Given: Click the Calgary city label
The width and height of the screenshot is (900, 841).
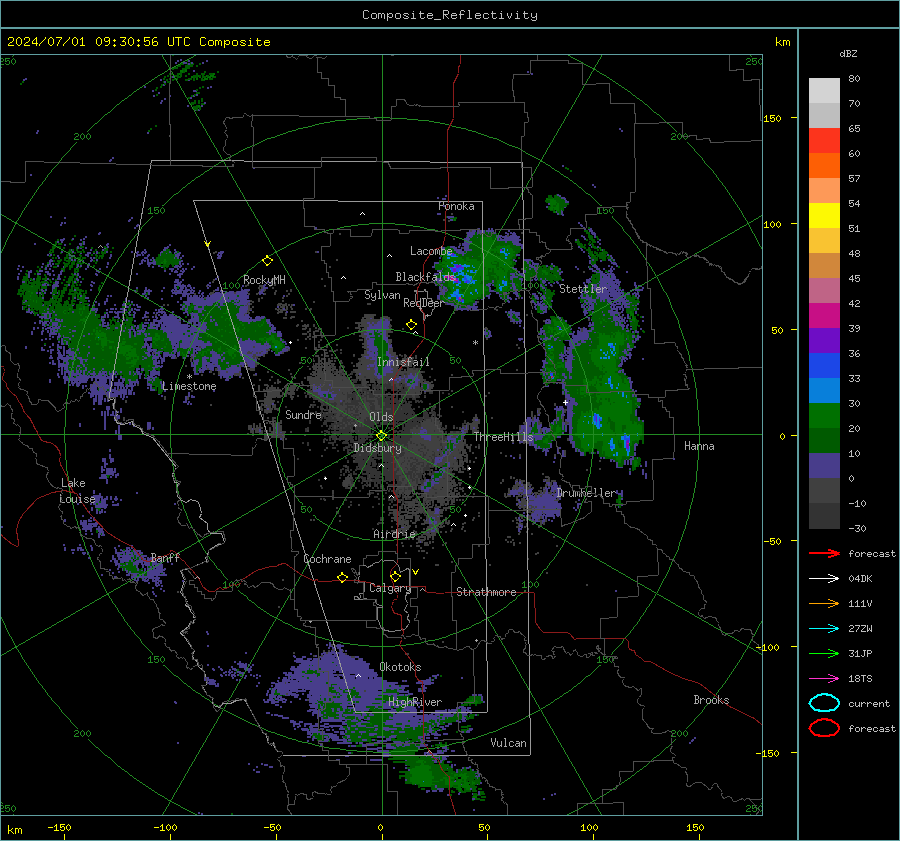Looking at the screenshot, I should [x=390, y=588].
